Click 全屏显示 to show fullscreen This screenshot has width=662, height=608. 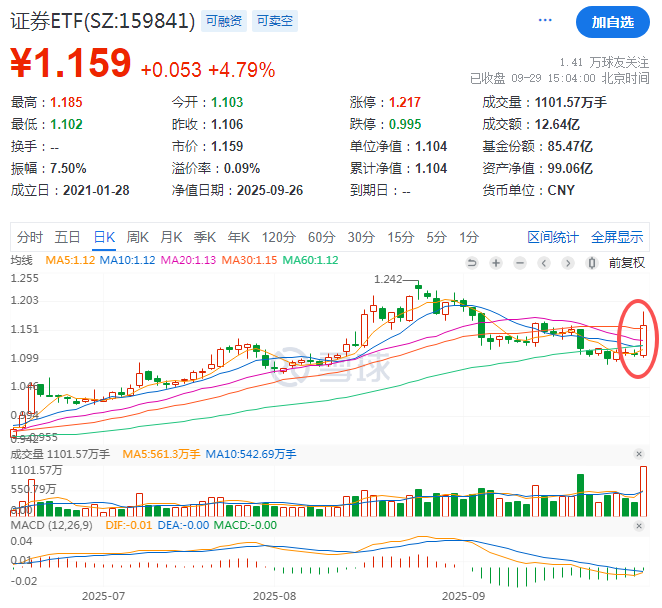coord(617,237)
